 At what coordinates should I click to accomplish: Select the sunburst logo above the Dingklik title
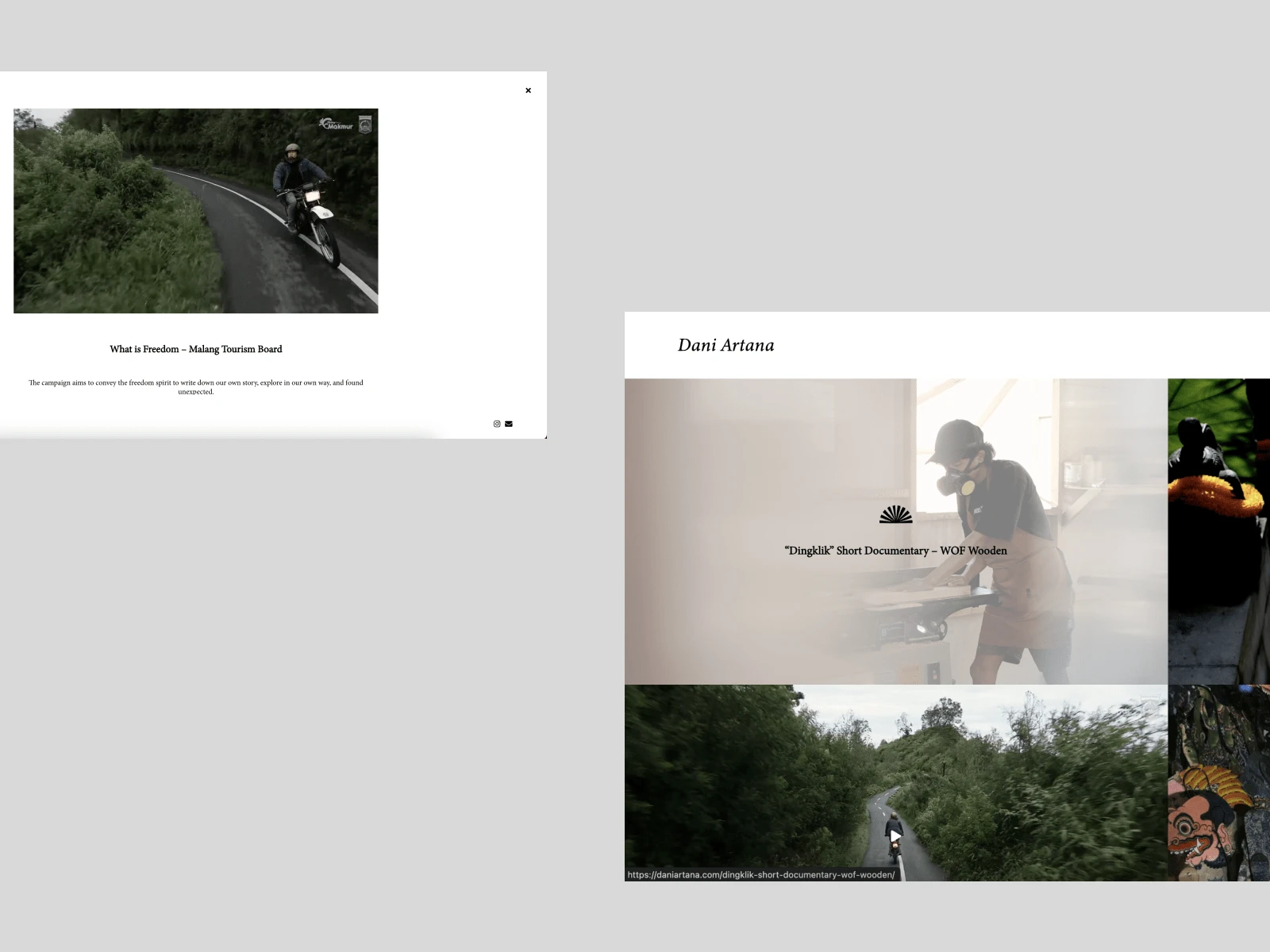(x=895, y=516)
